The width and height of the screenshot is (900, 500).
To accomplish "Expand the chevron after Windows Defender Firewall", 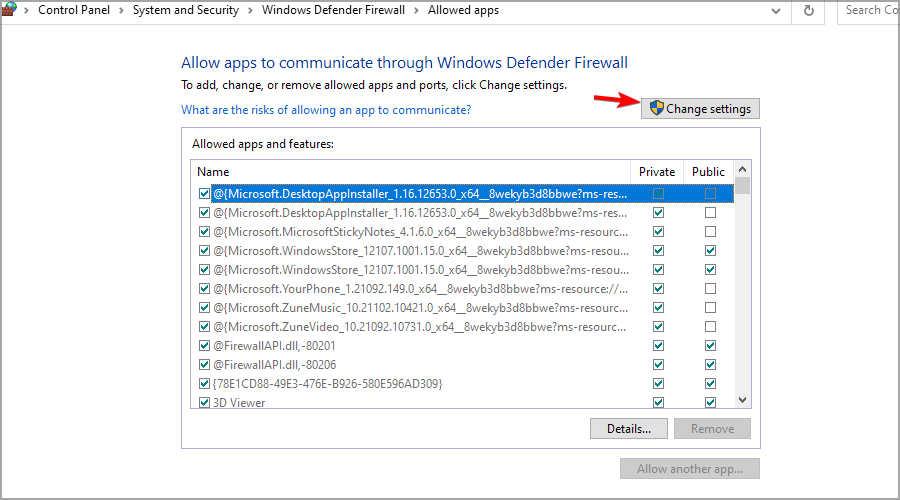I will tap(416, 10).
